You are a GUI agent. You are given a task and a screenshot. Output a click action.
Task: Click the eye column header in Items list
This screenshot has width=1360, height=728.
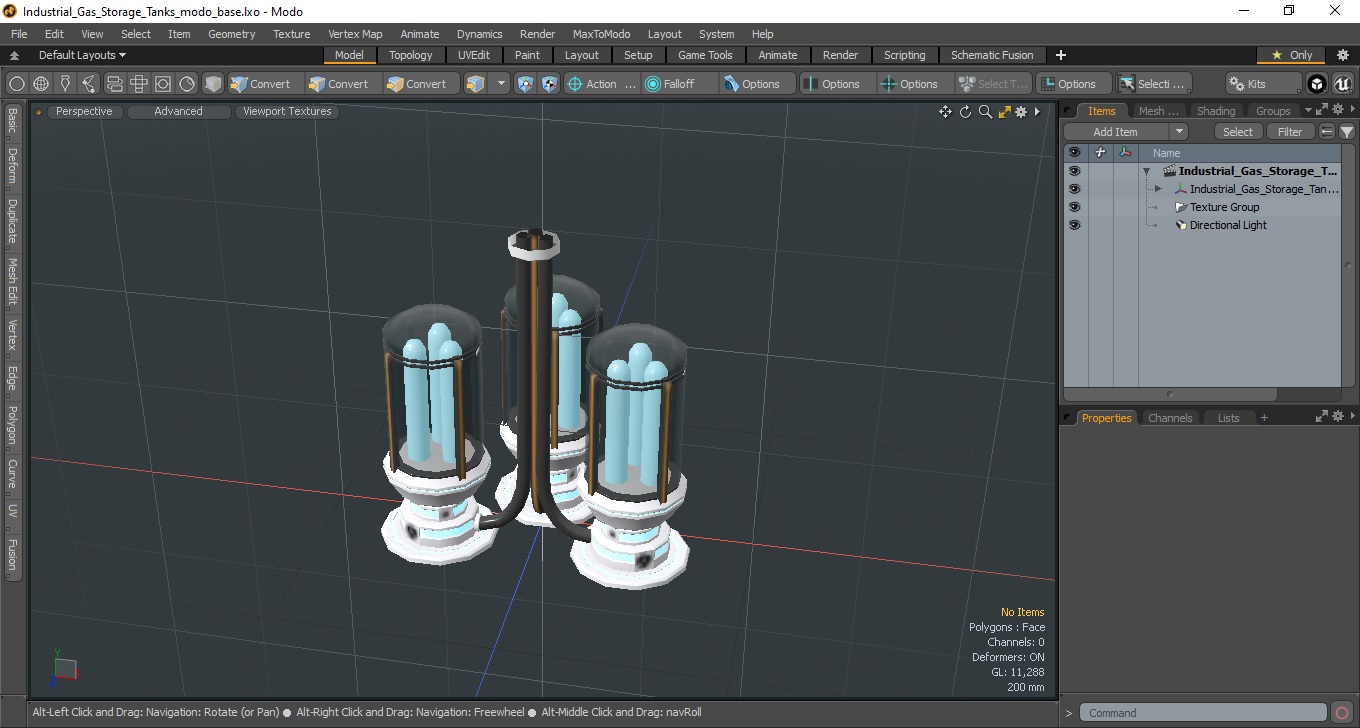[x=1074, y=153]
